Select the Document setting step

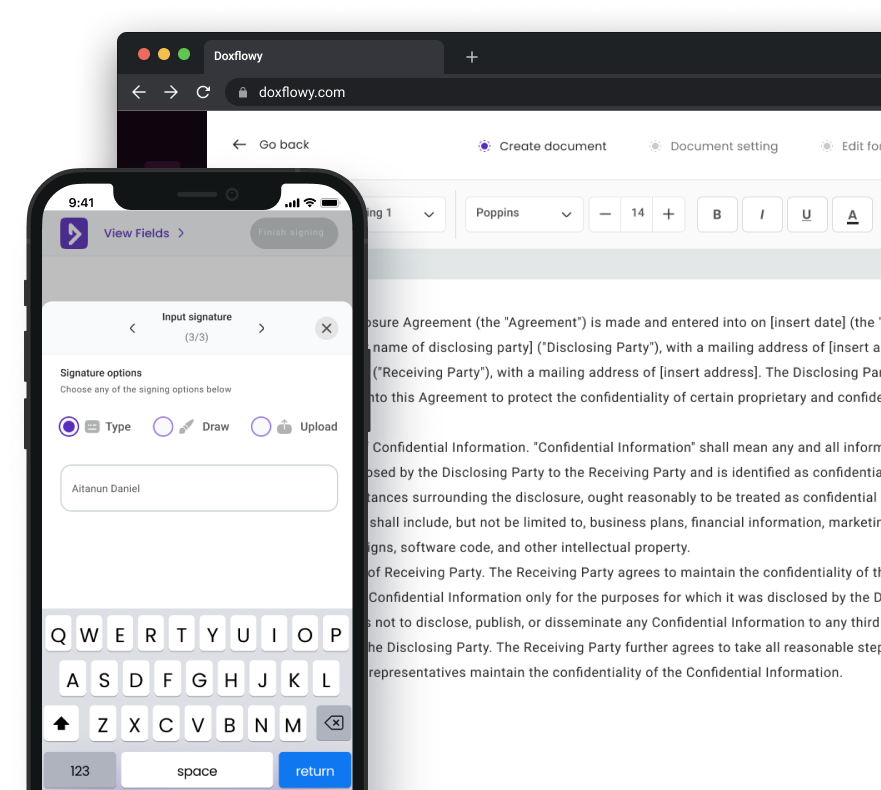(714, 146)
